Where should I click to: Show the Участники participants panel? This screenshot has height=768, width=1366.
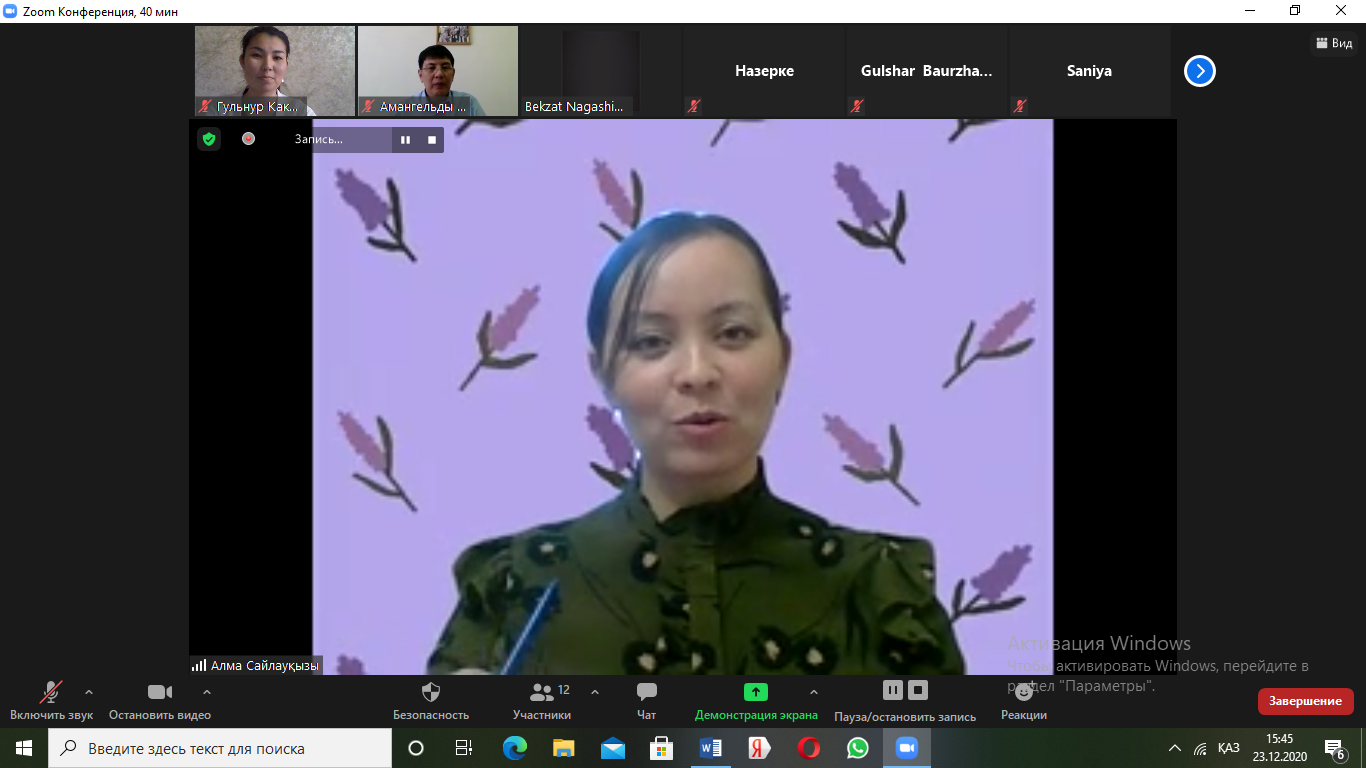(x=542, y=701)
